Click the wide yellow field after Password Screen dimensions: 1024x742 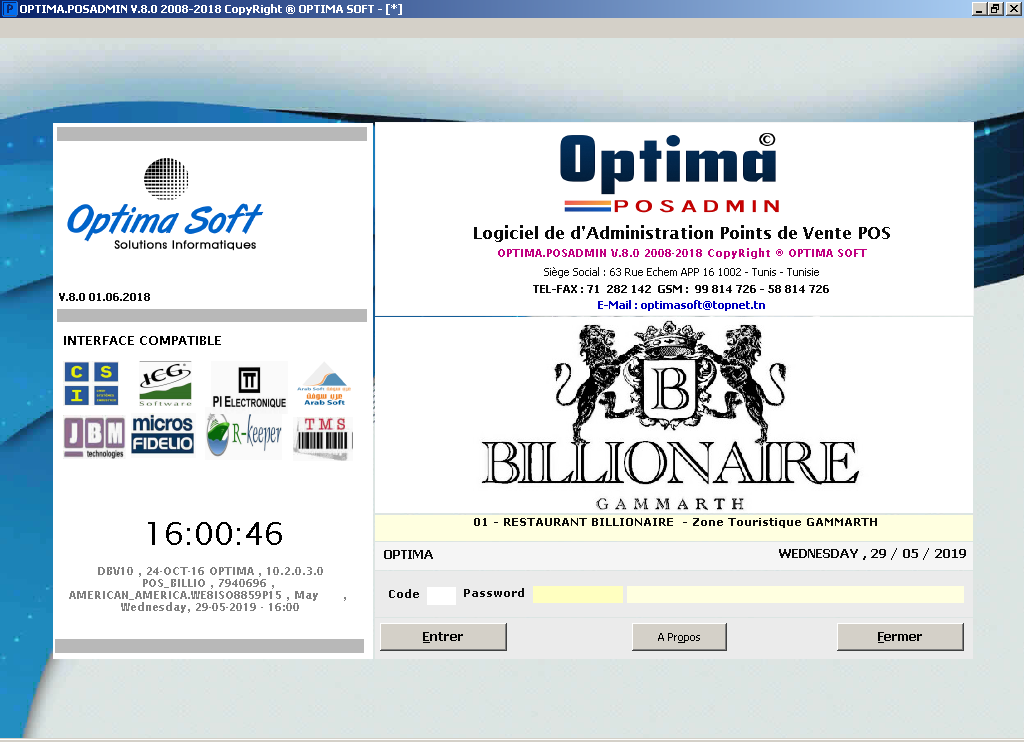click(x=795, y=594)
